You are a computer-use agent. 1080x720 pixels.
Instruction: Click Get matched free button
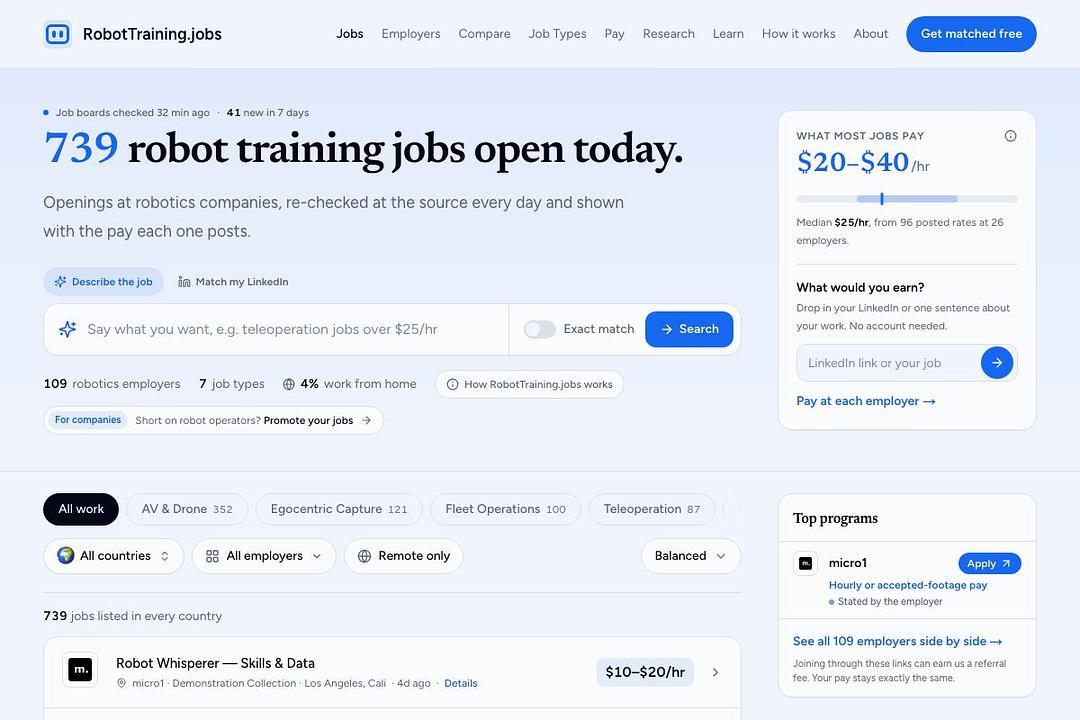click(x=971, y=34)
